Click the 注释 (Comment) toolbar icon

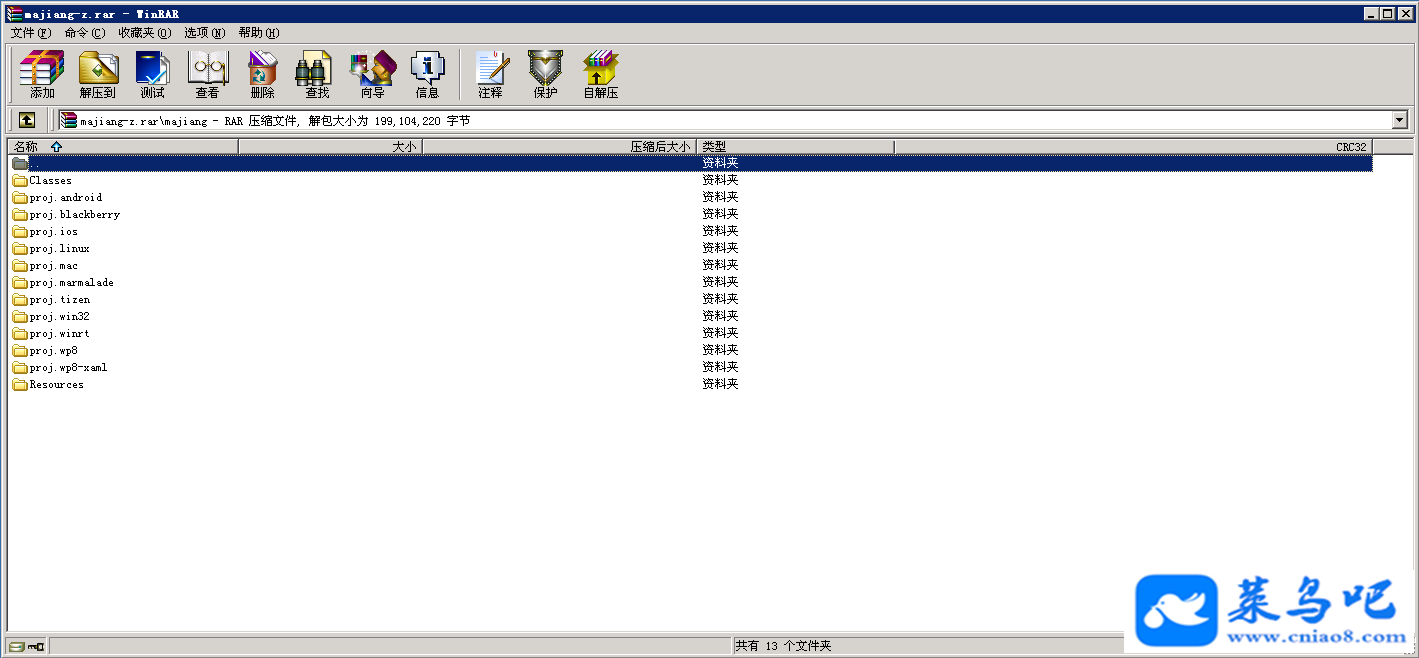pyautogui.click(x=491, y=75)
